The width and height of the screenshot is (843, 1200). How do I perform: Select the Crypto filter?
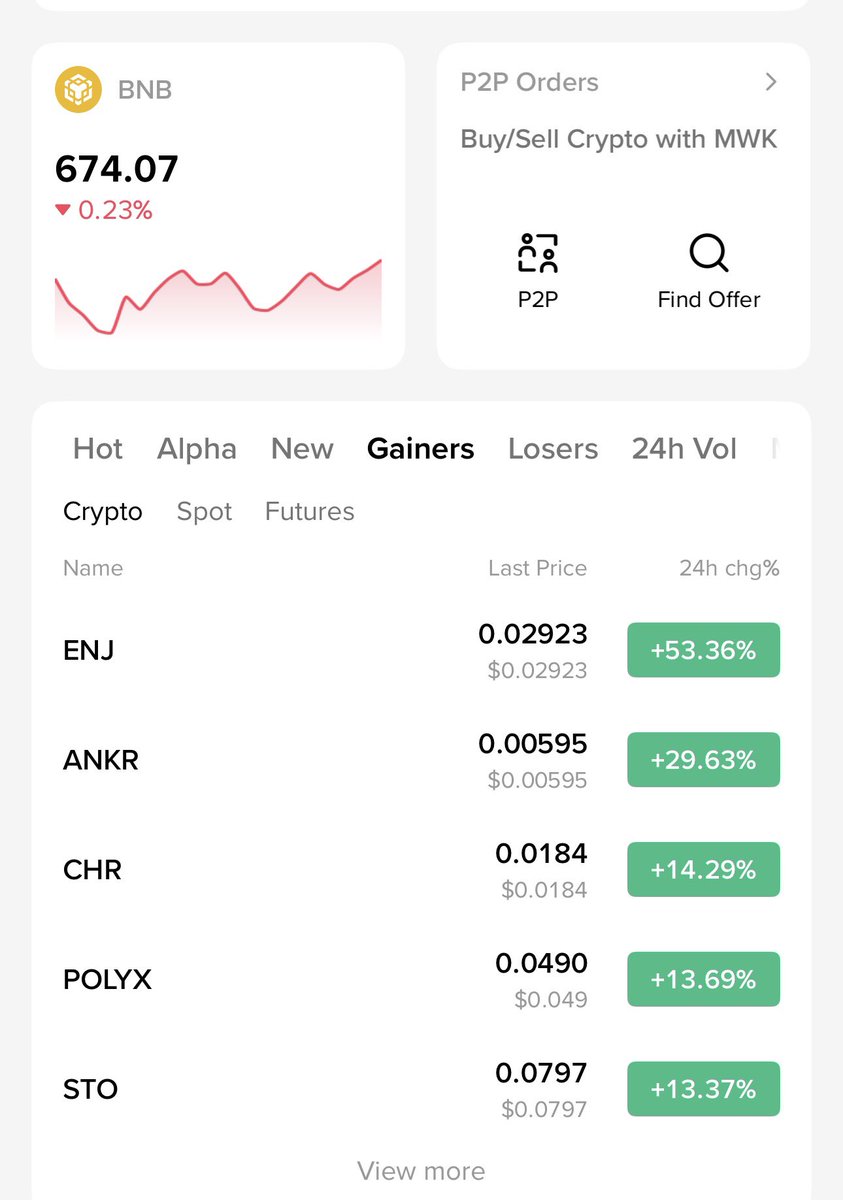[103, 512]
